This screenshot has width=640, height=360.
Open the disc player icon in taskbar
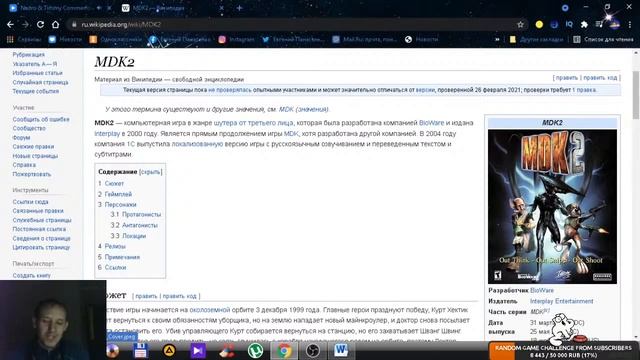click(112, 351)
